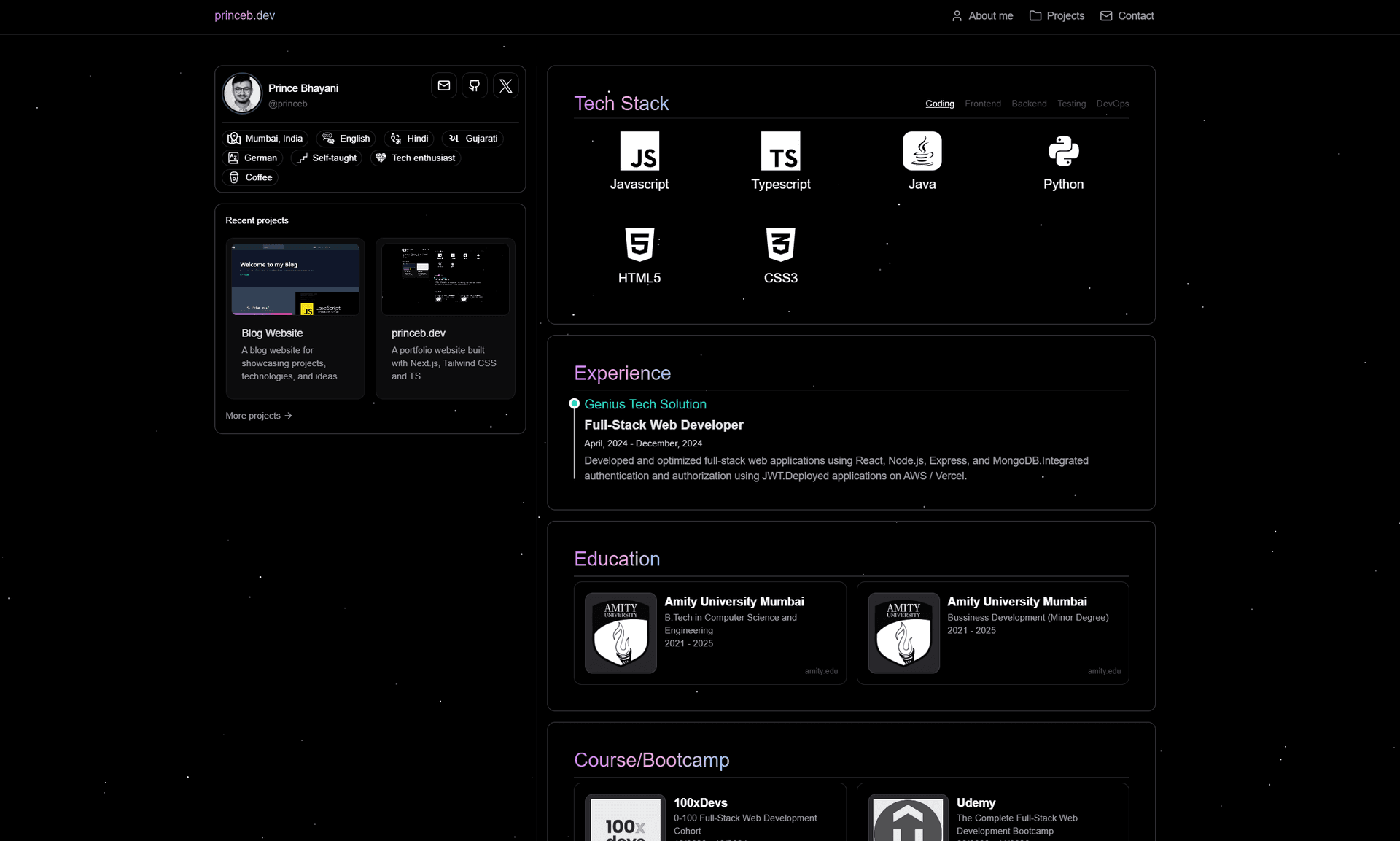Open the Testing tab
Screen dimensions: 1400x841
coord(1071,104)
